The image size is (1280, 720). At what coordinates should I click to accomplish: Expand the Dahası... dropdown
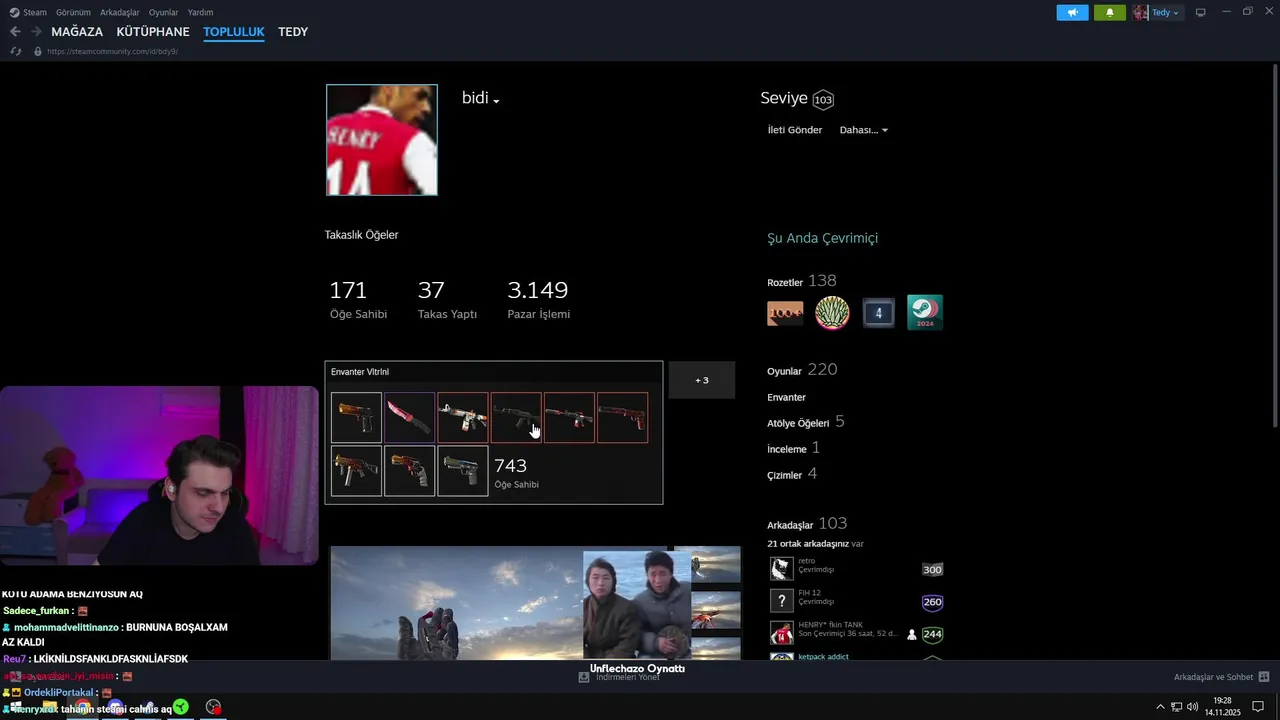(x=863, y=130)
